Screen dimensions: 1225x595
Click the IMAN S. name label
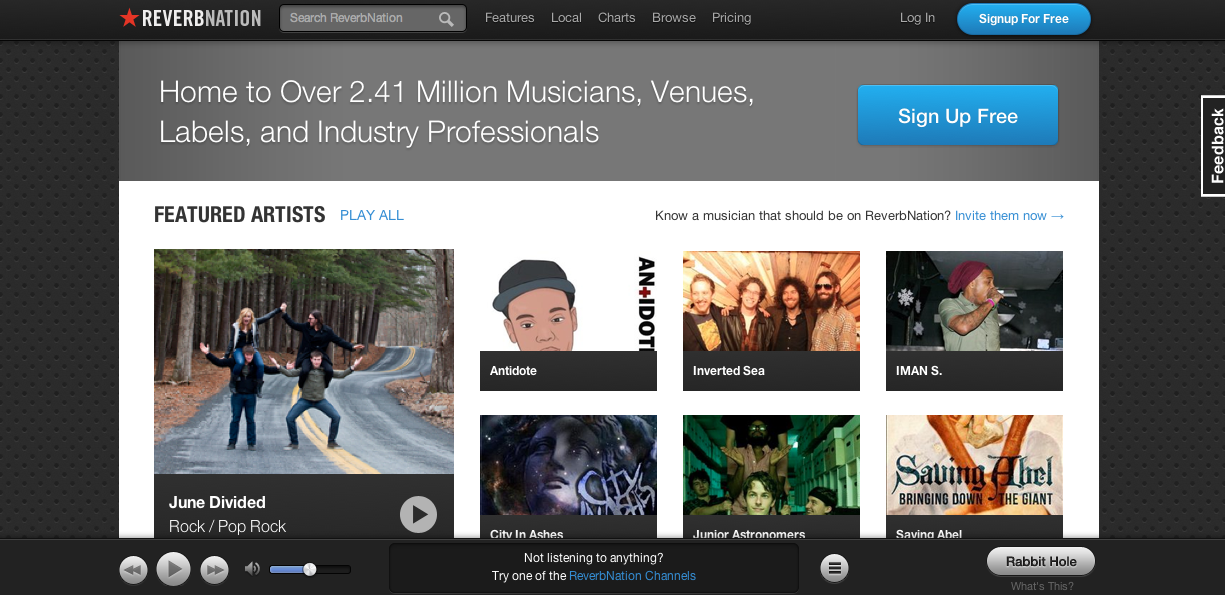(919, 371)
